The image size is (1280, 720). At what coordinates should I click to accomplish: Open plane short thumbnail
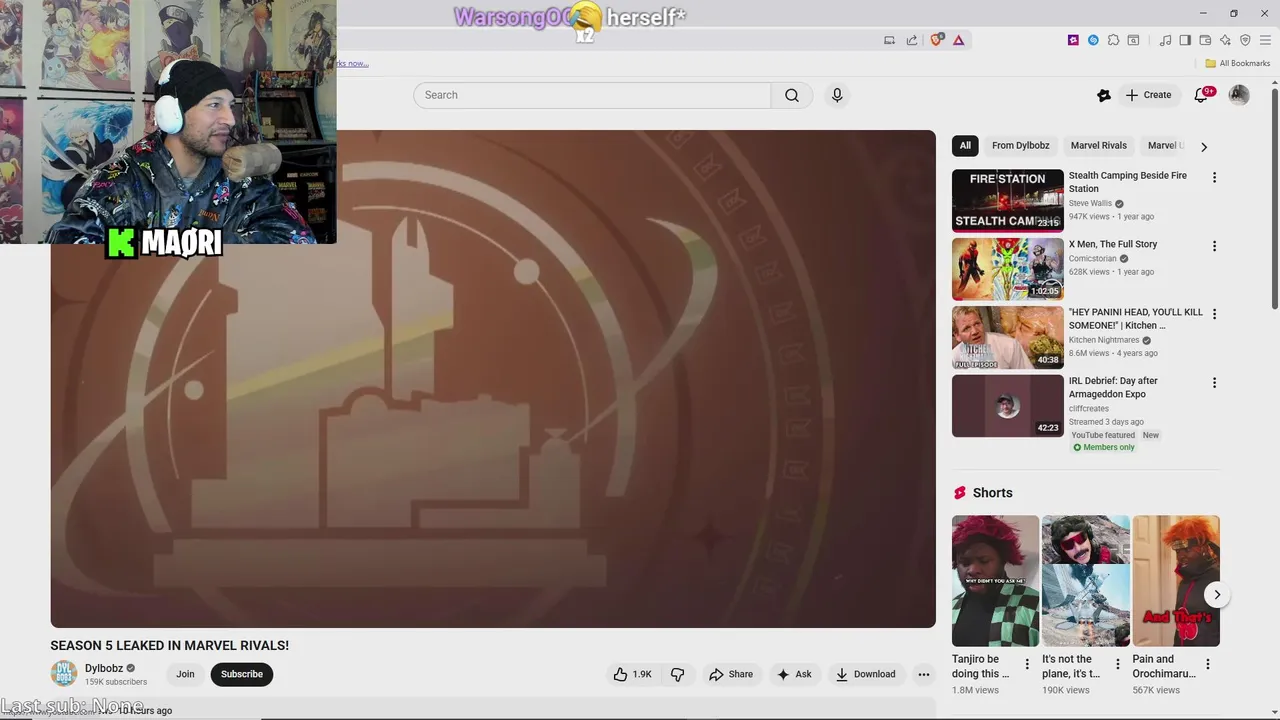(1086, 581)
